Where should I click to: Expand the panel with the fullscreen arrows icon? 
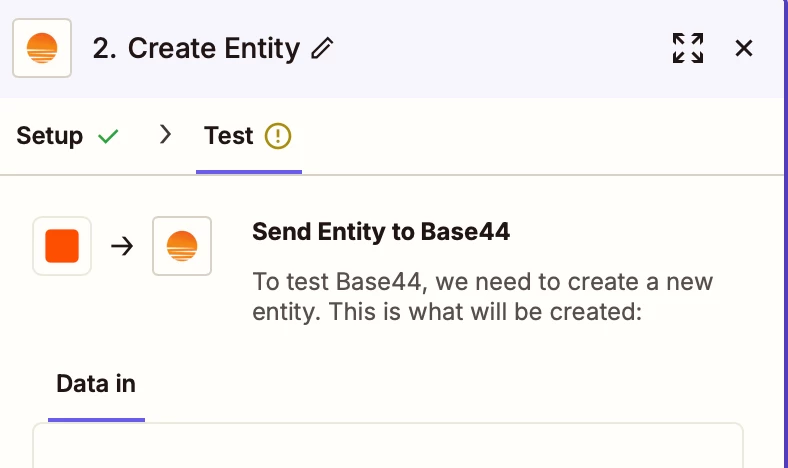pos(687,48)
